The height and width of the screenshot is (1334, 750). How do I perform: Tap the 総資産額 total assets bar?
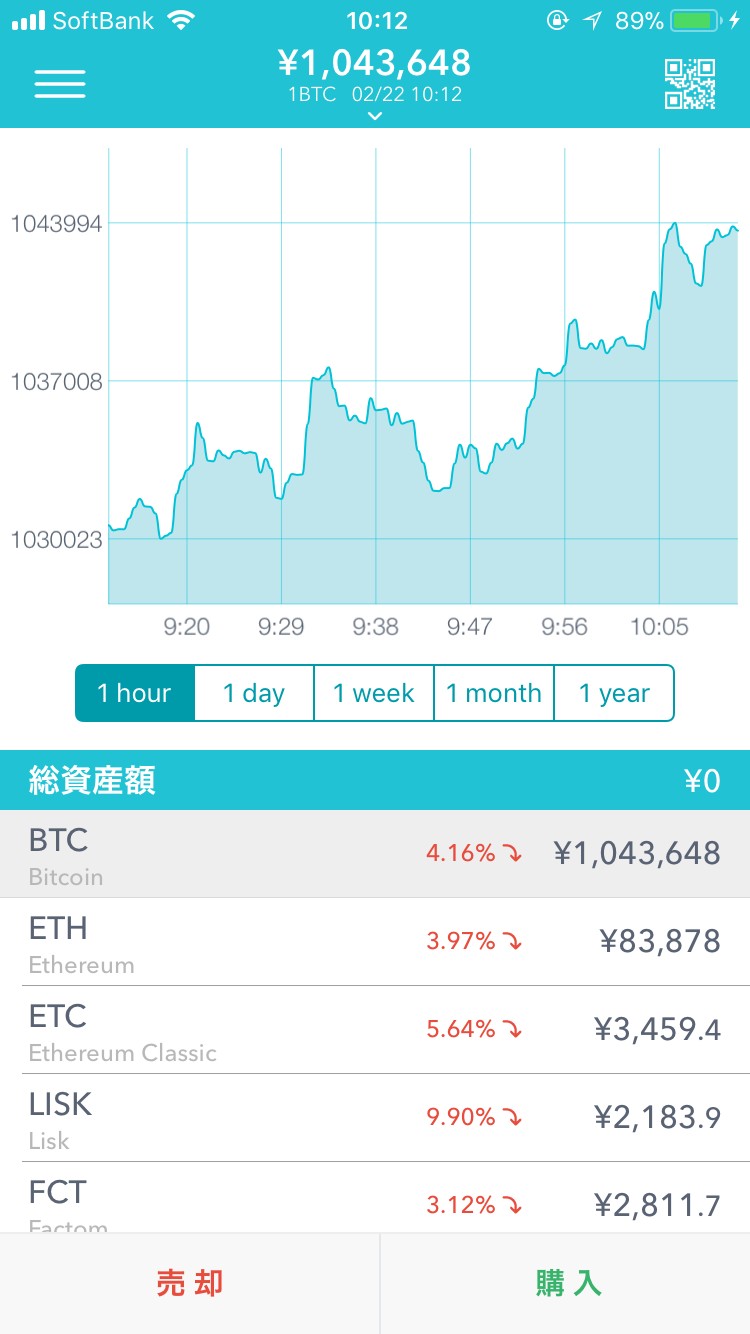click(375, 780)
